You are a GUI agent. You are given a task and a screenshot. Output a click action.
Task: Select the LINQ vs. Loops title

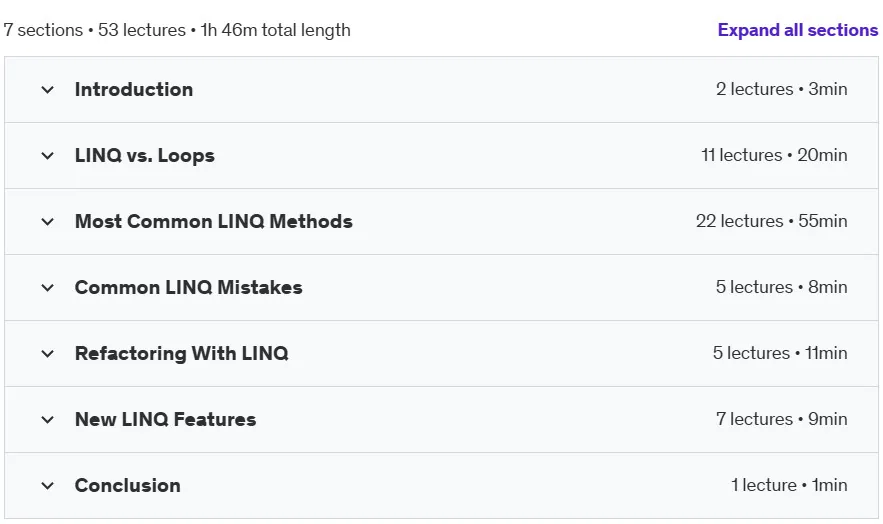pyautogui.click(x=145, y=155)
